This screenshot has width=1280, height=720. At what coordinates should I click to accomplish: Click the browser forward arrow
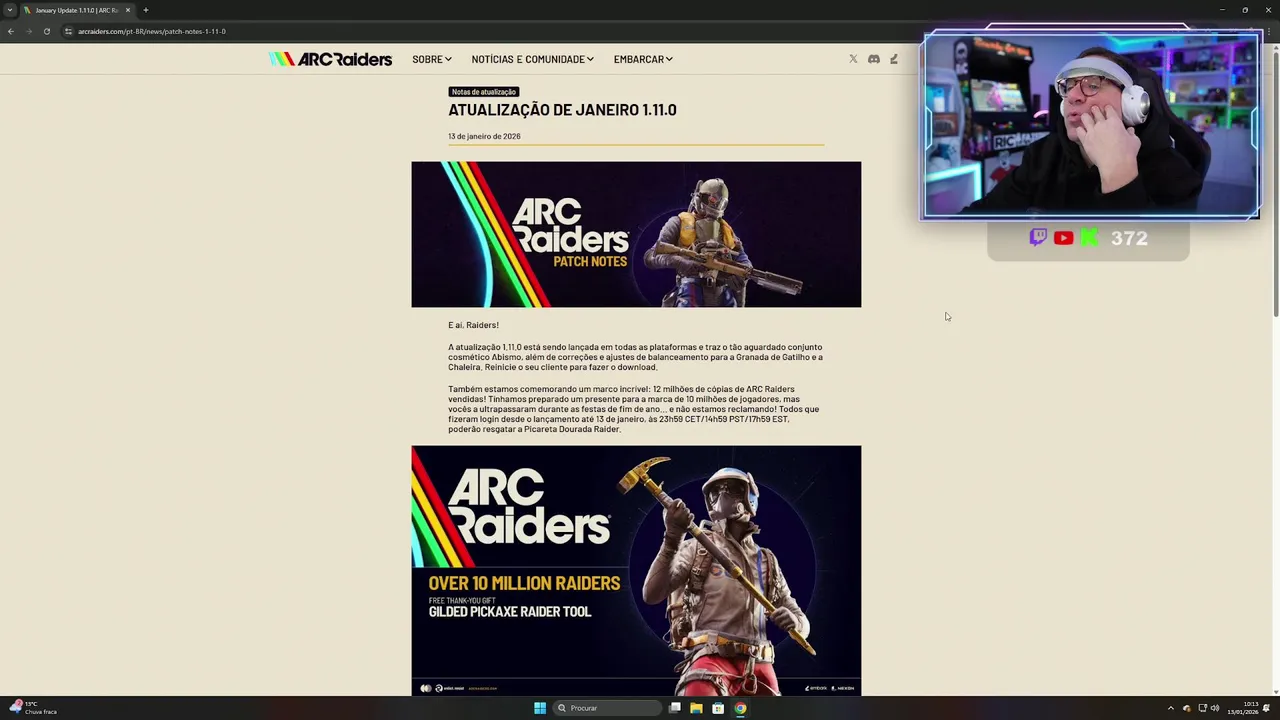point(28,31)
